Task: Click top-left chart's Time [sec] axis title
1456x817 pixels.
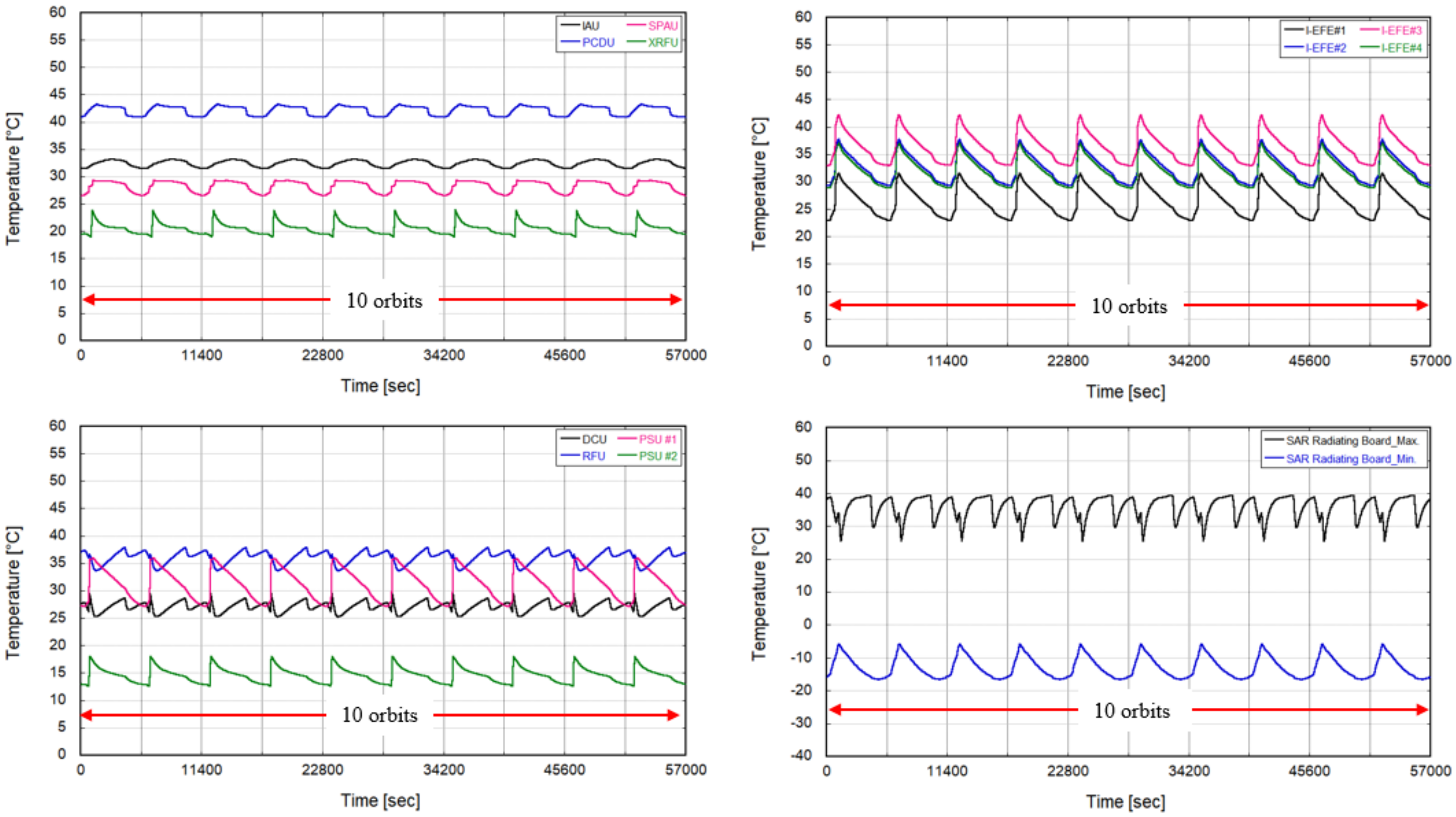Action: pos(381,386)
